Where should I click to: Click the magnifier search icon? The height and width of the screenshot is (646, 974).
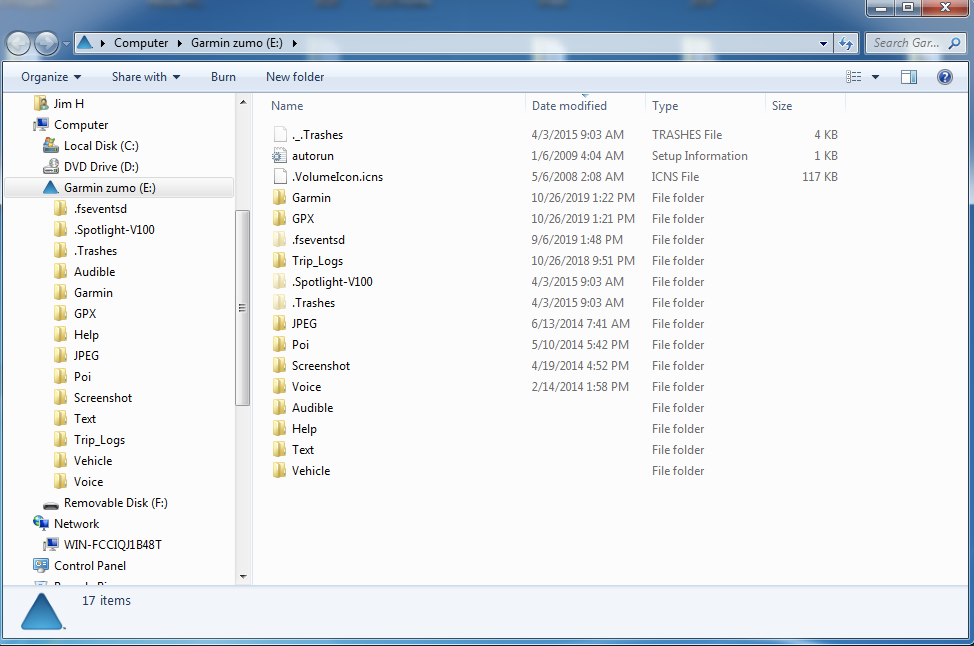pyautogui.click(x=954, y=43)
